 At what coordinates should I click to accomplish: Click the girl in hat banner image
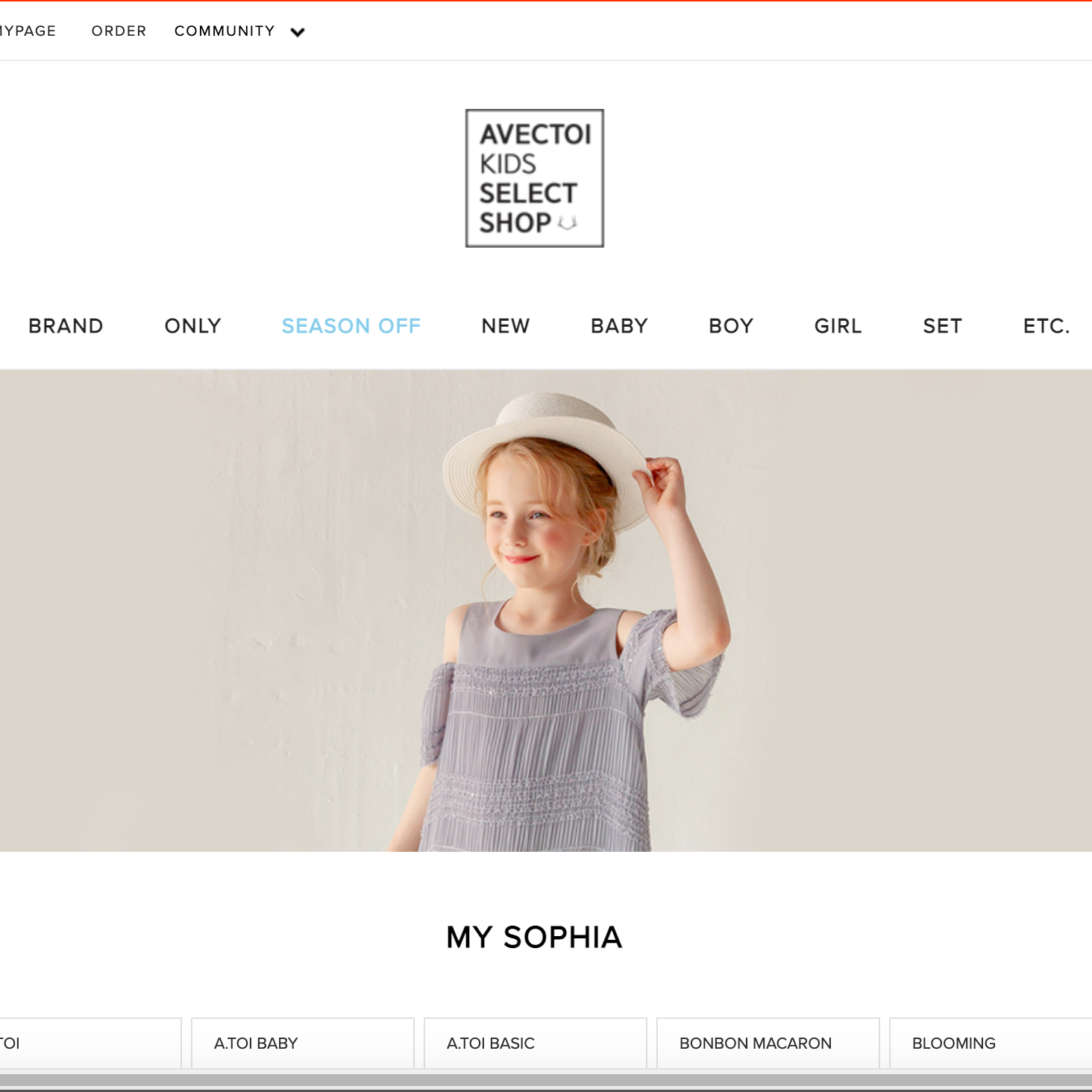pos(546,611)
